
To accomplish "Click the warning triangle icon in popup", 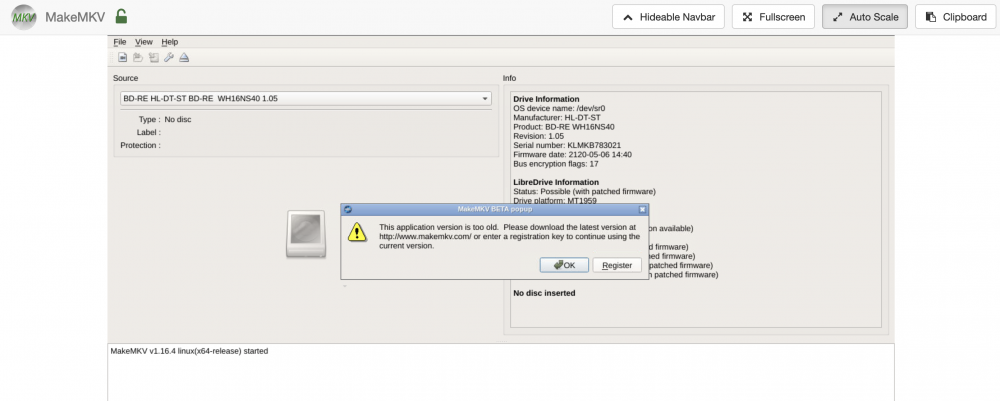I will pos(357,232).
